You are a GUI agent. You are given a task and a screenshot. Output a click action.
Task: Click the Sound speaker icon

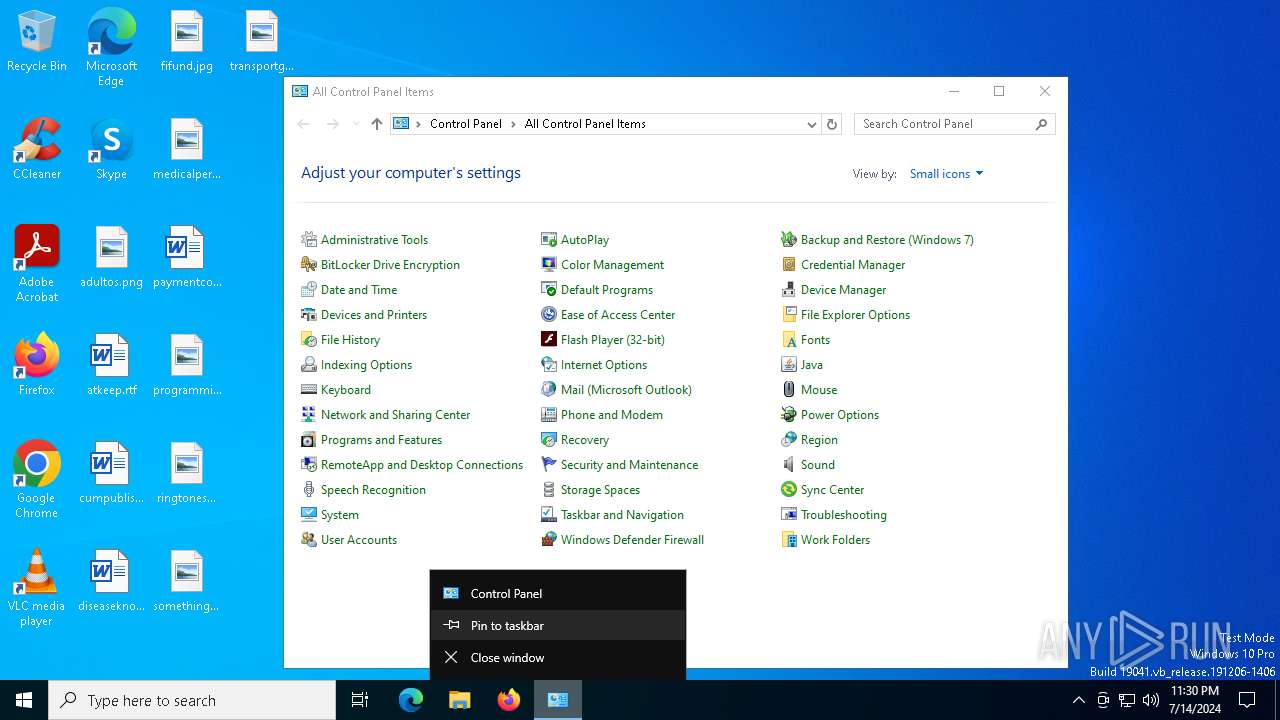789,465
